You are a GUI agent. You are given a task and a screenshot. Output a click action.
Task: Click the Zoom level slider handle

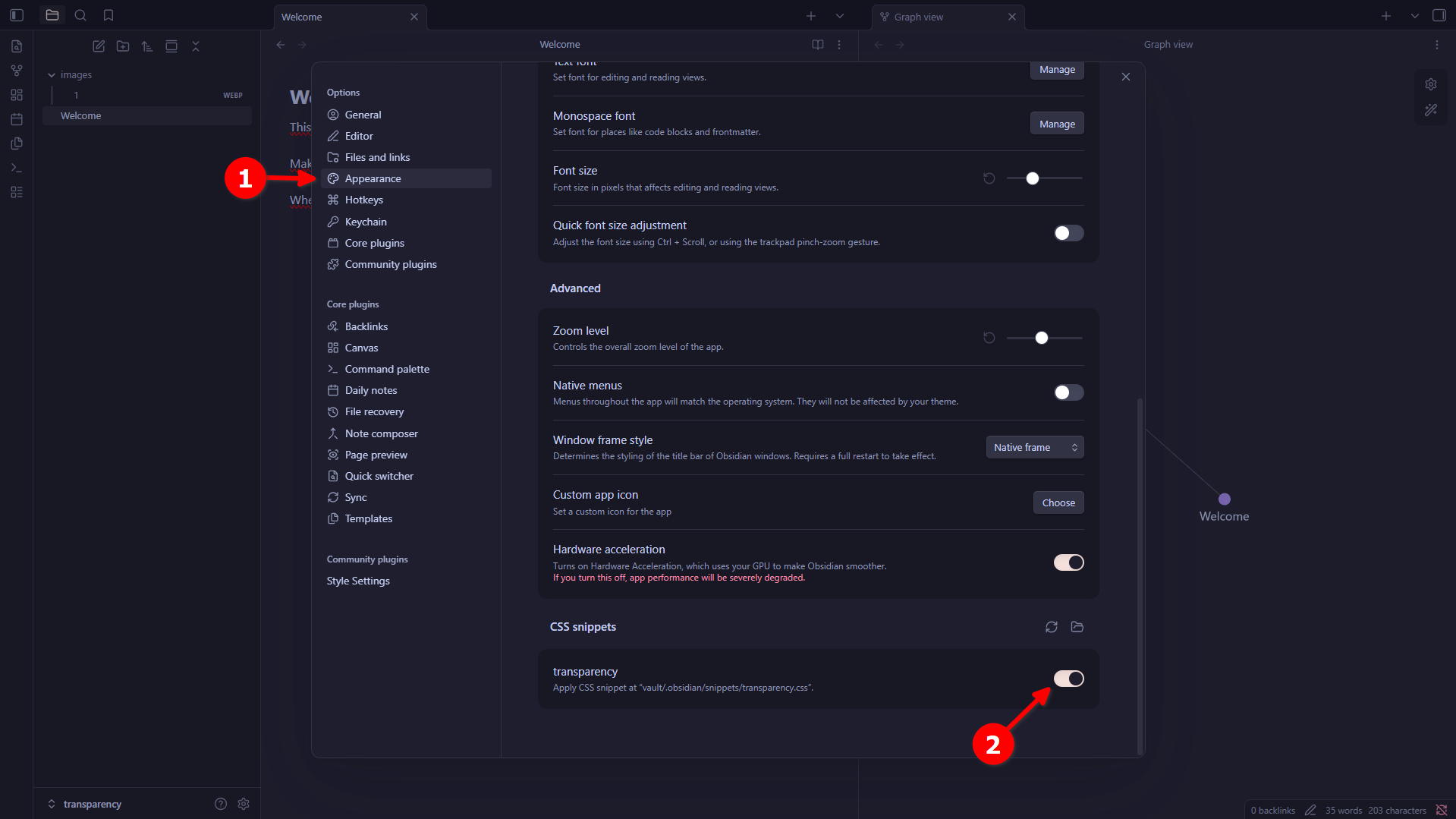pyautogui.click(x=1041, y=338)
